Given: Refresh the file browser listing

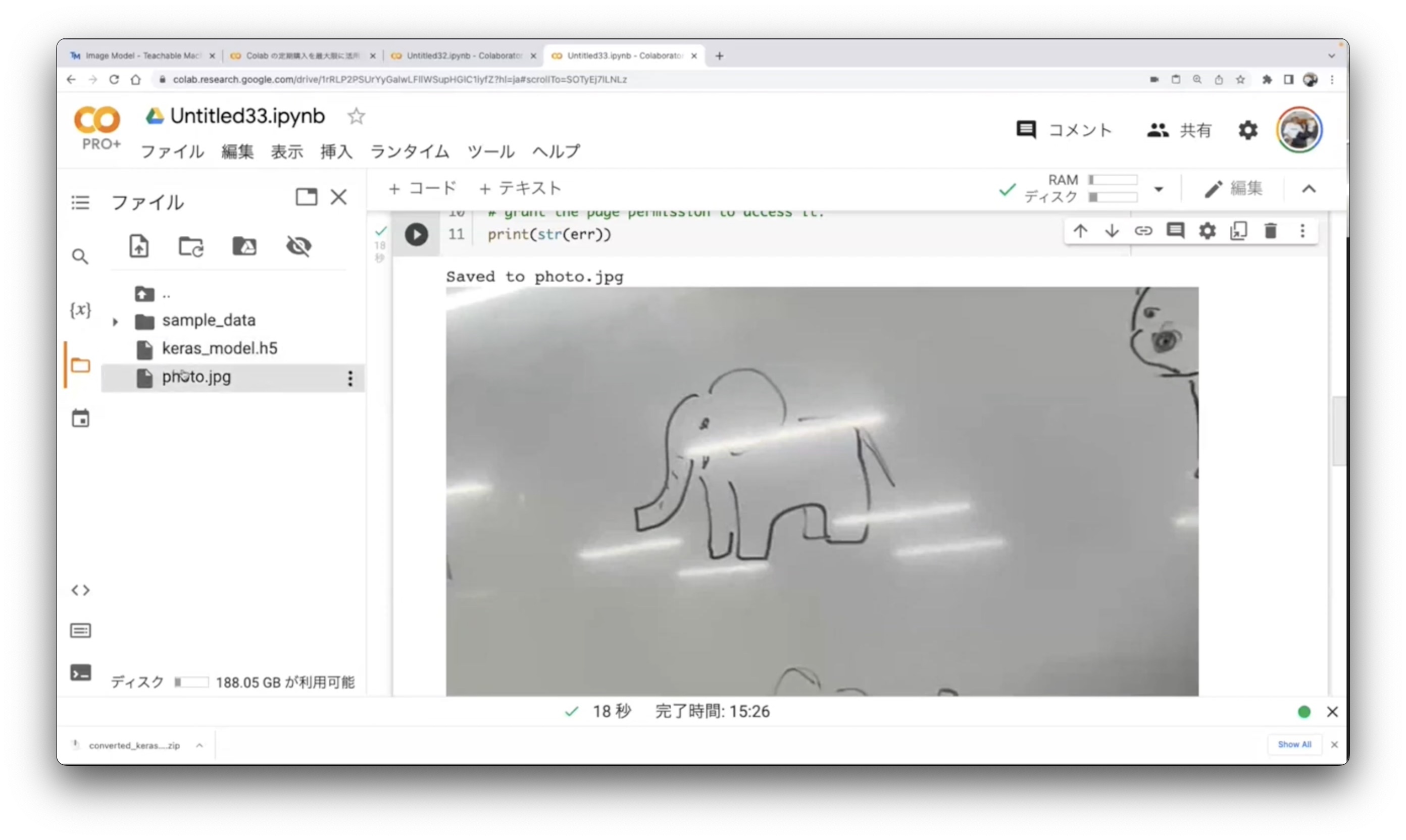Looking at the screenshot, I should (x=191, y=247).
